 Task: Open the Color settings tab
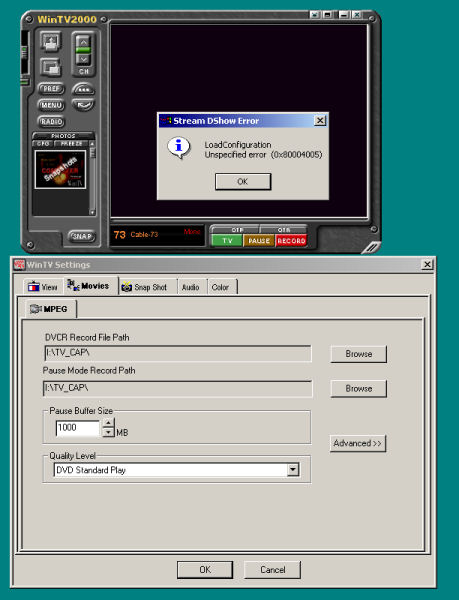pyautogui.click(x=220, y=287)
